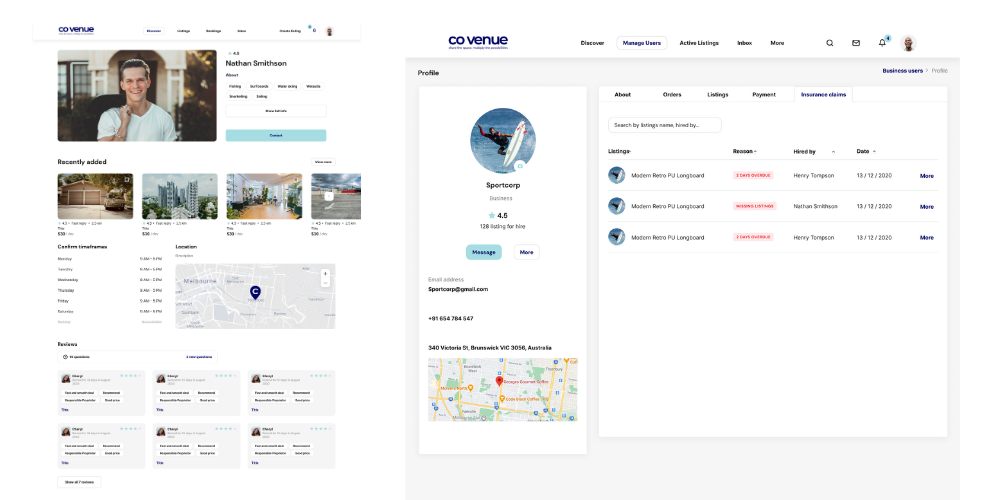Click View more beside Recently added
The width and height of the screenshot is (1000, 500).
(323, 162)
